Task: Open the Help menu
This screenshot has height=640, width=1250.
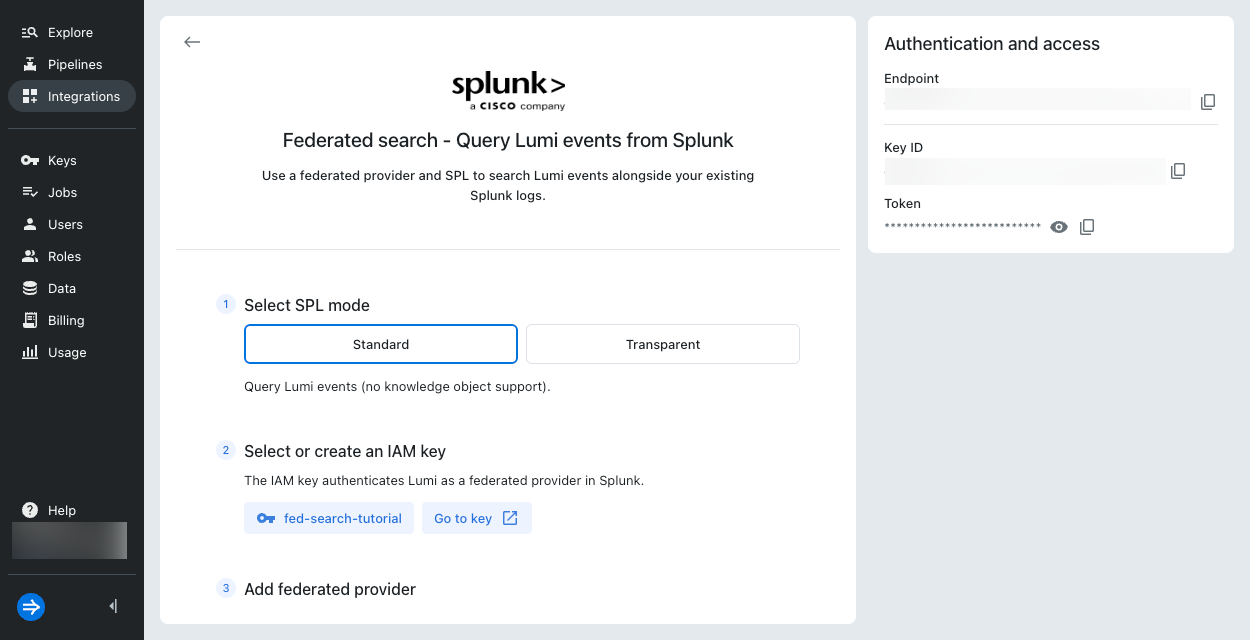Action: coord(71,510)
